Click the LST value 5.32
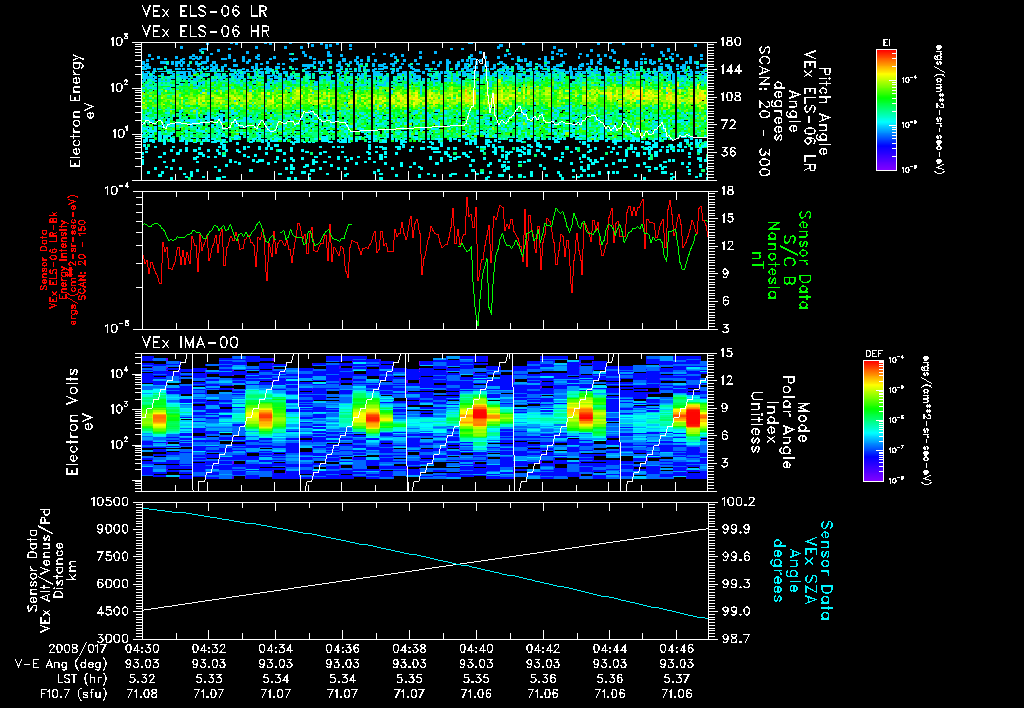This screenshot has width=1024, height=708. pyautogui.click(x=142, y=679)
